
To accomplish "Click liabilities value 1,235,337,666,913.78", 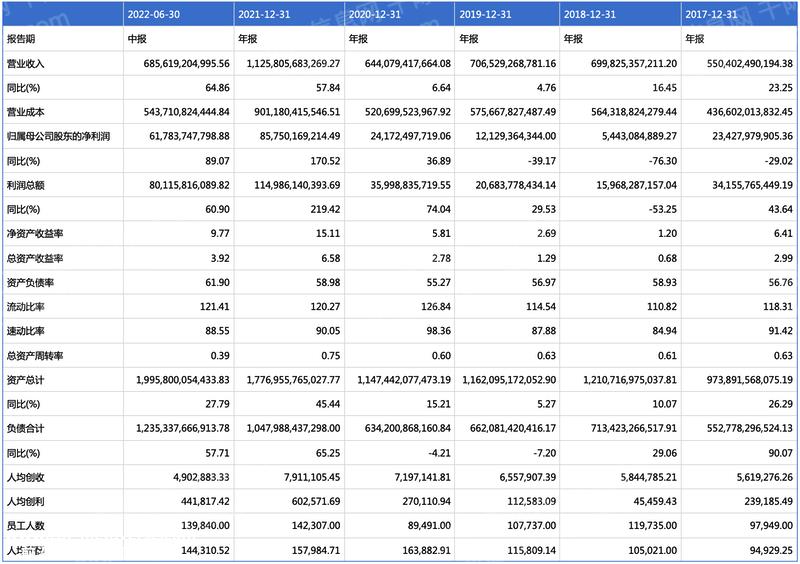I will 183,429.
